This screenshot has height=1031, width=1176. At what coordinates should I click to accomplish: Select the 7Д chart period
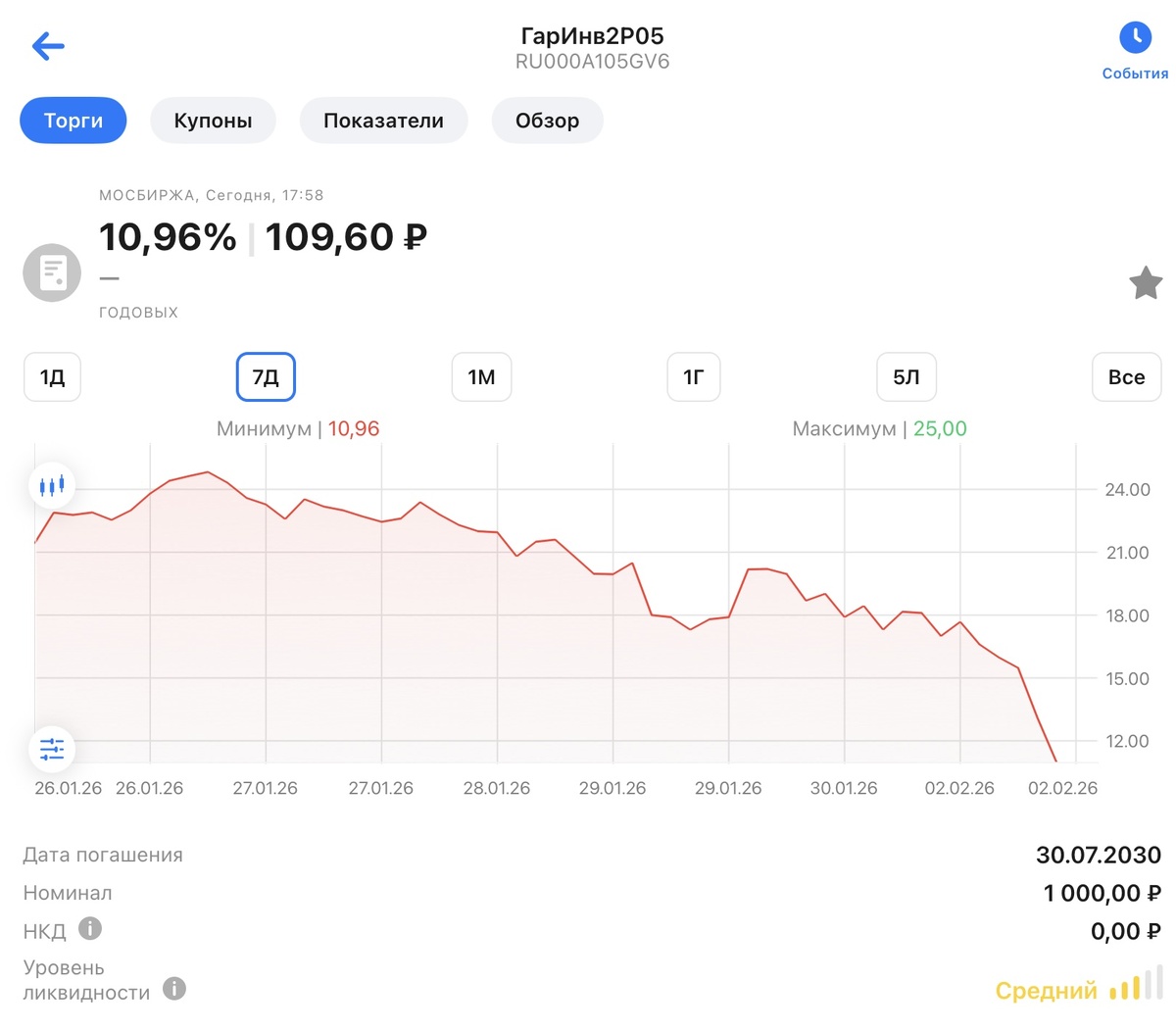pyautogui.click(x=266, y=377)
